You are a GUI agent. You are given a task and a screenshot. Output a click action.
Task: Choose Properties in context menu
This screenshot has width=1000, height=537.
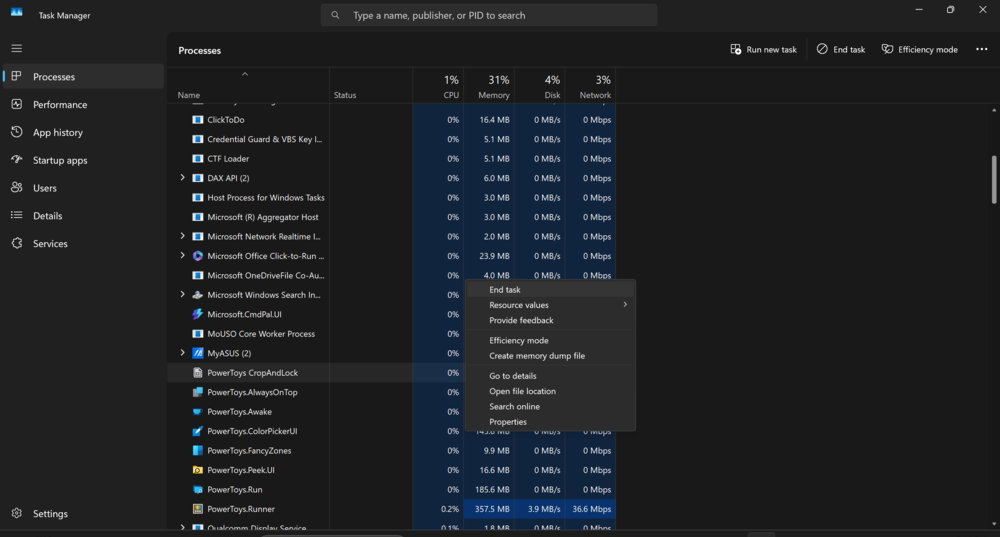551,422
